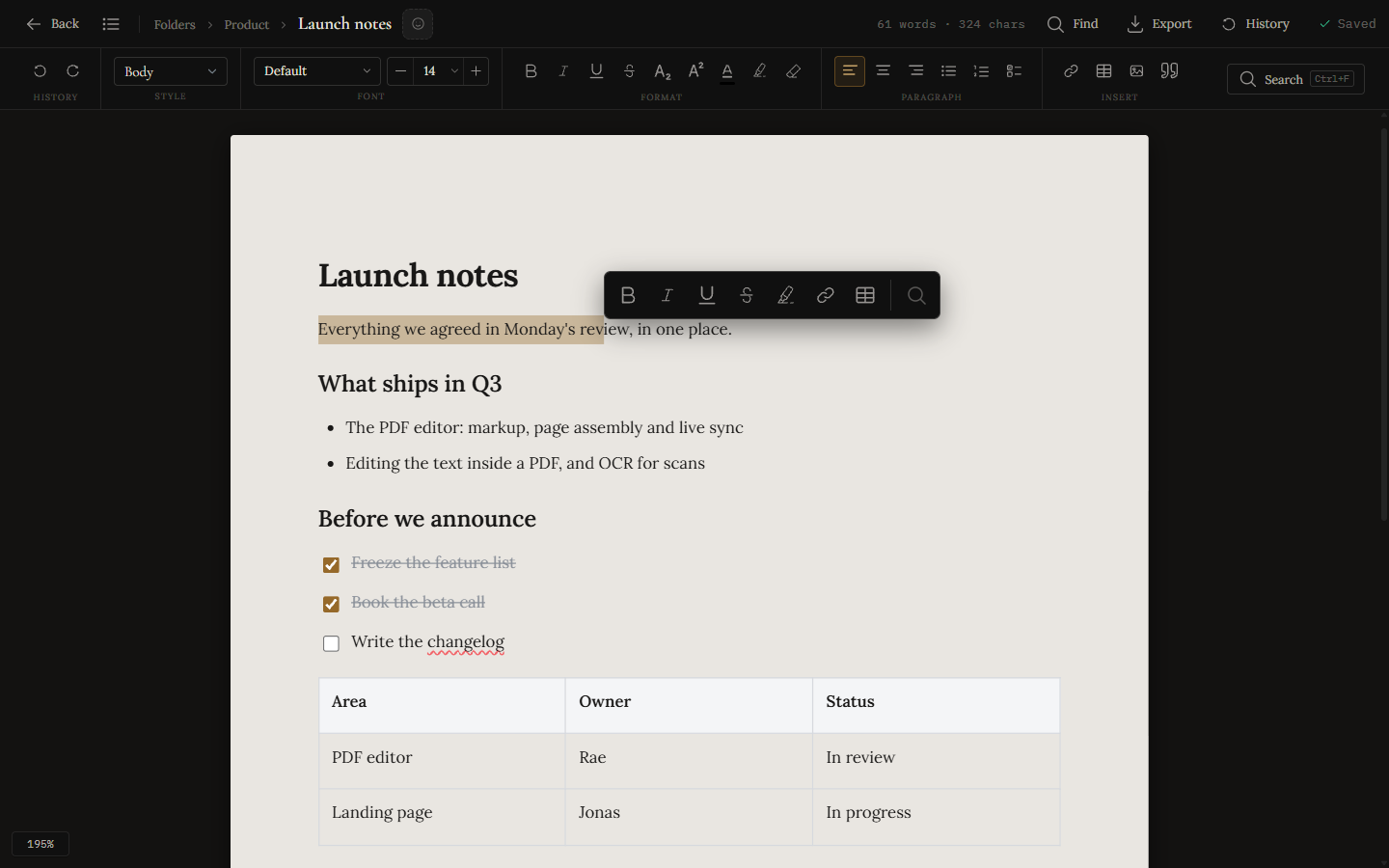1389x868 pixels.
Task: Open the History panel button
Action: (1256, 24)
